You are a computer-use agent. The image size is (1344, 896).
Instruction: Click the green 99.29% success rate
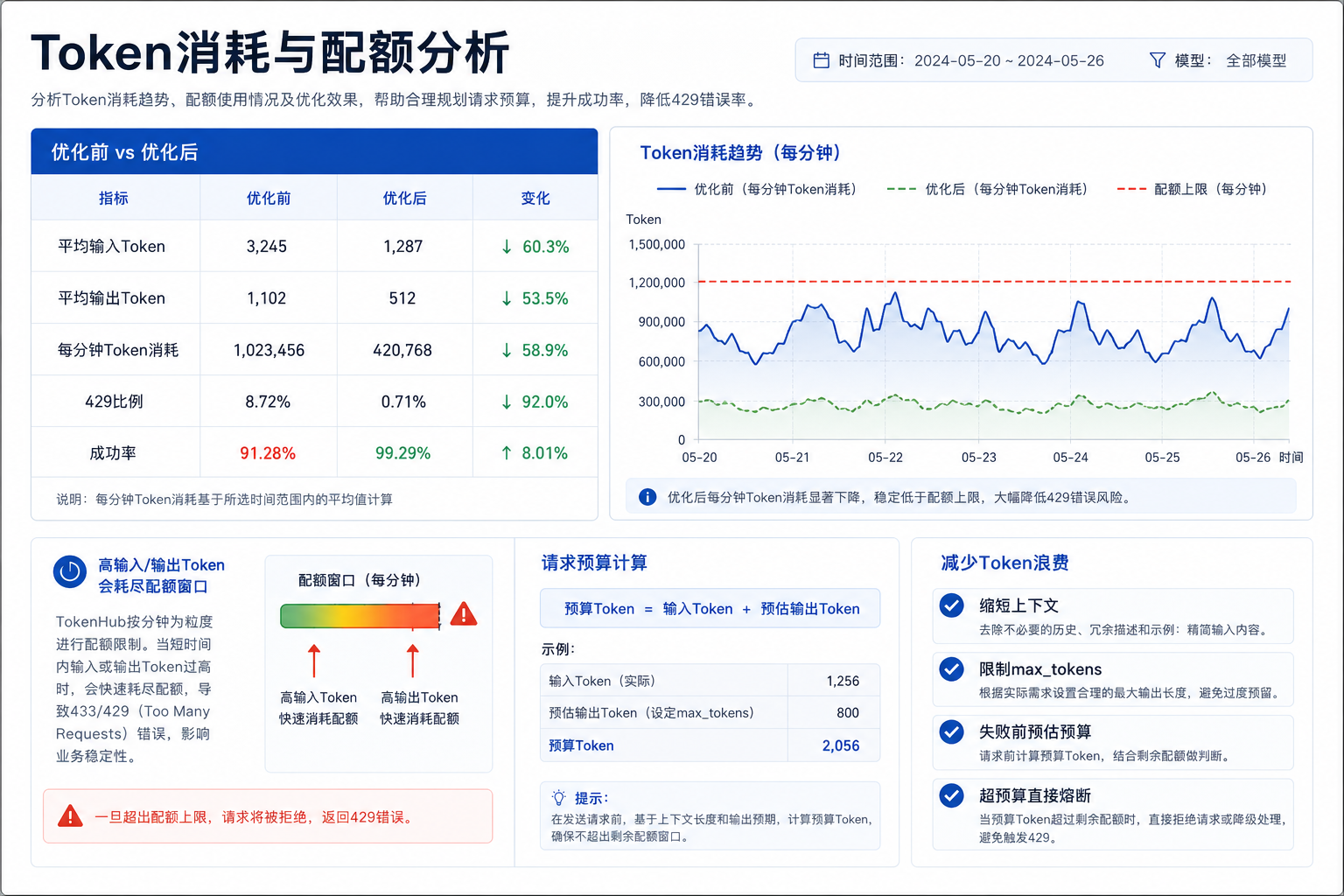pyautogui.click(x=402, y=453)
